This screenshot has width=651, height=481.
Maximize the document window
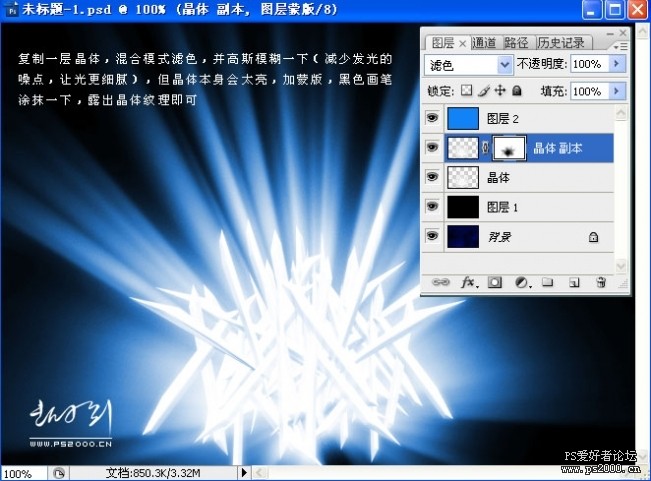click(615, 10)
